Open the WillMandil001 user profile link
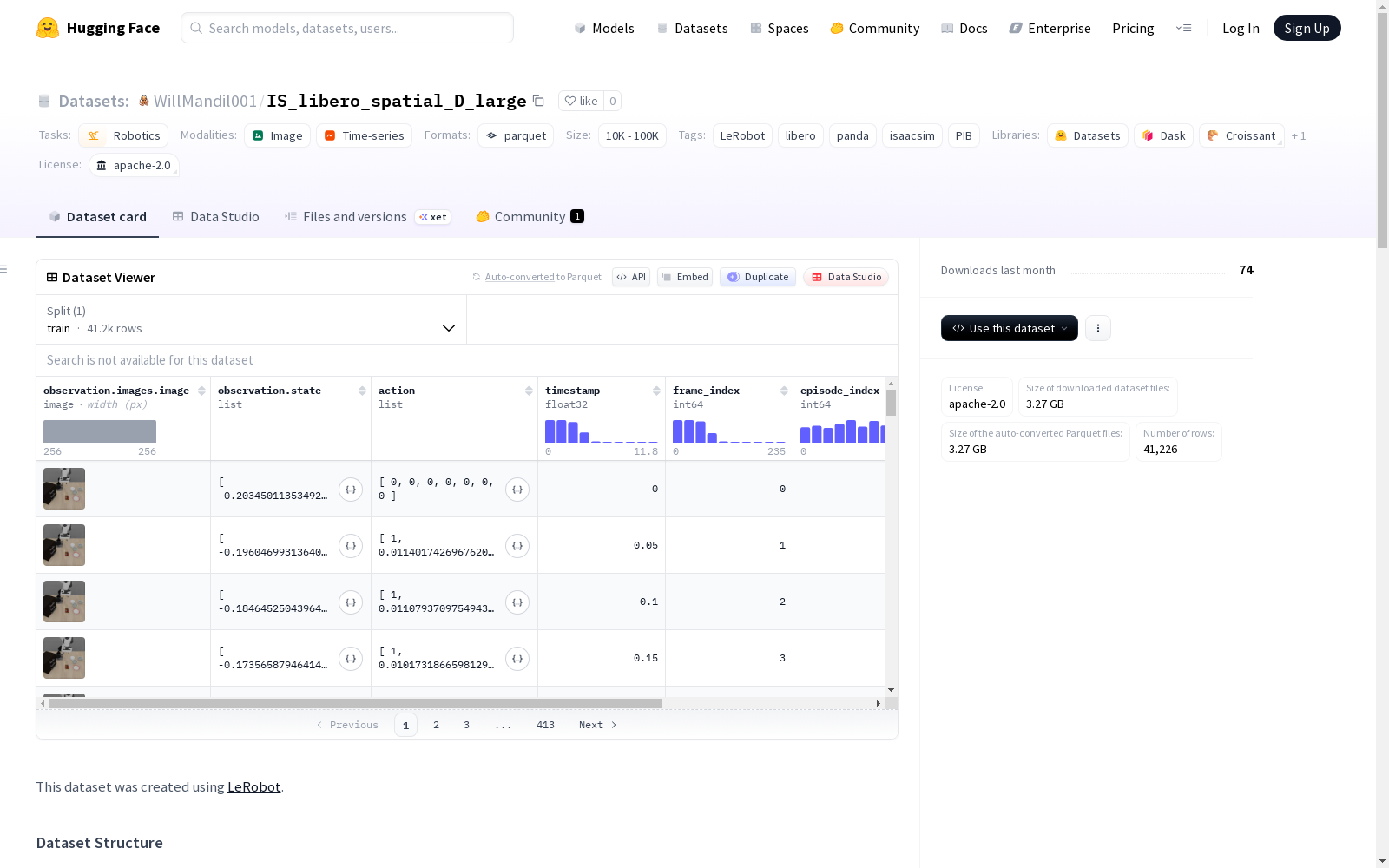The width and height of the screenshot is (1389, 868). pyautogui.click(x=205, y=101)
